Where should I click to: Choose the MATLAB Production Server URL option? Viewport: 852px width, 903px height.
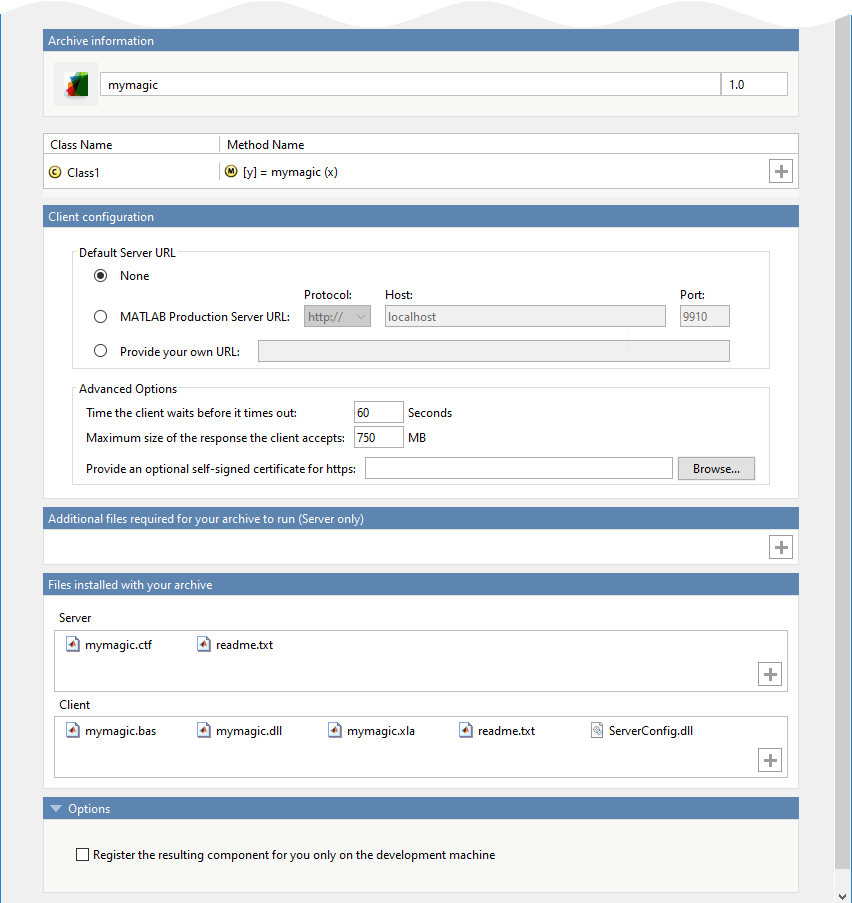100,316
